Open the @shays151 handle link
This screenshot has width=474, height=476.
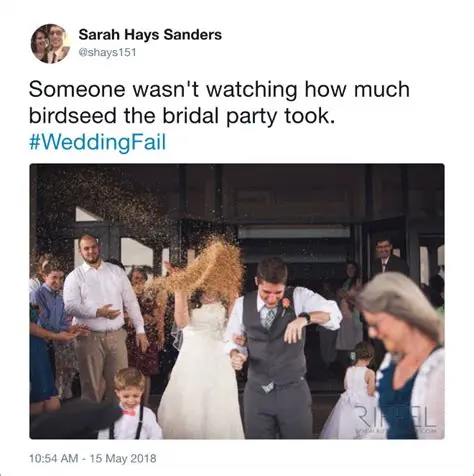107,52
